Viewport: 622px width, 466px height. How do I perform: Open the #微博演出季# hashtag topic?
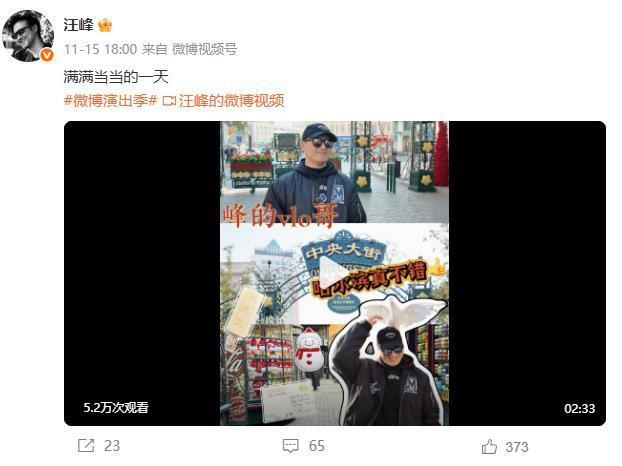(111, 101)
